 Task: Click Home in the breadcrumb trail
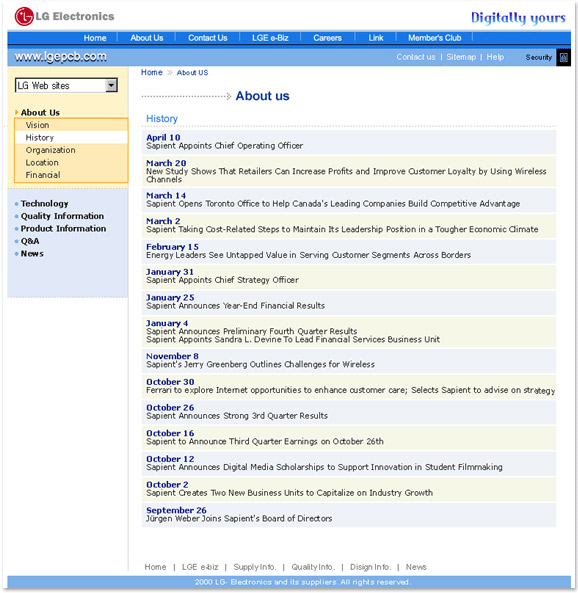(x=151, y=72)
